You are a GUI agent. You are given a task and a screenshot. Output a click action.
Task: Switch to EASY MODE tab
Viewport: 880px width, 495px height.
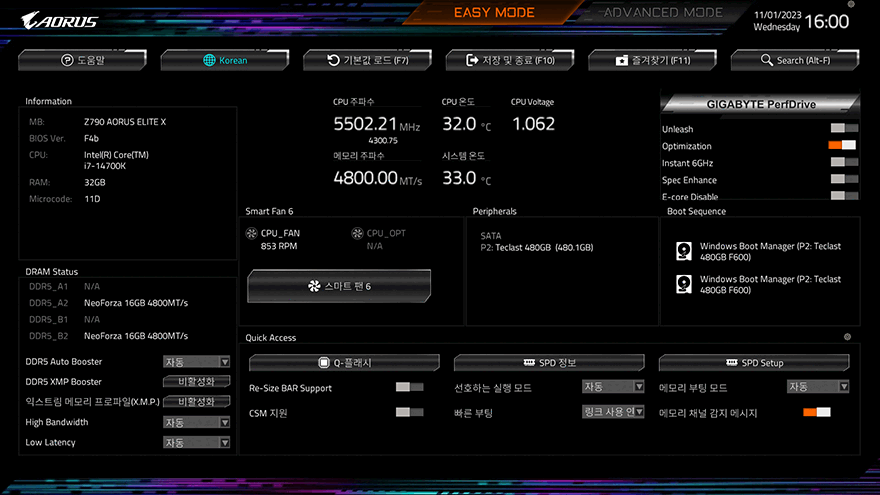point(494,12)
